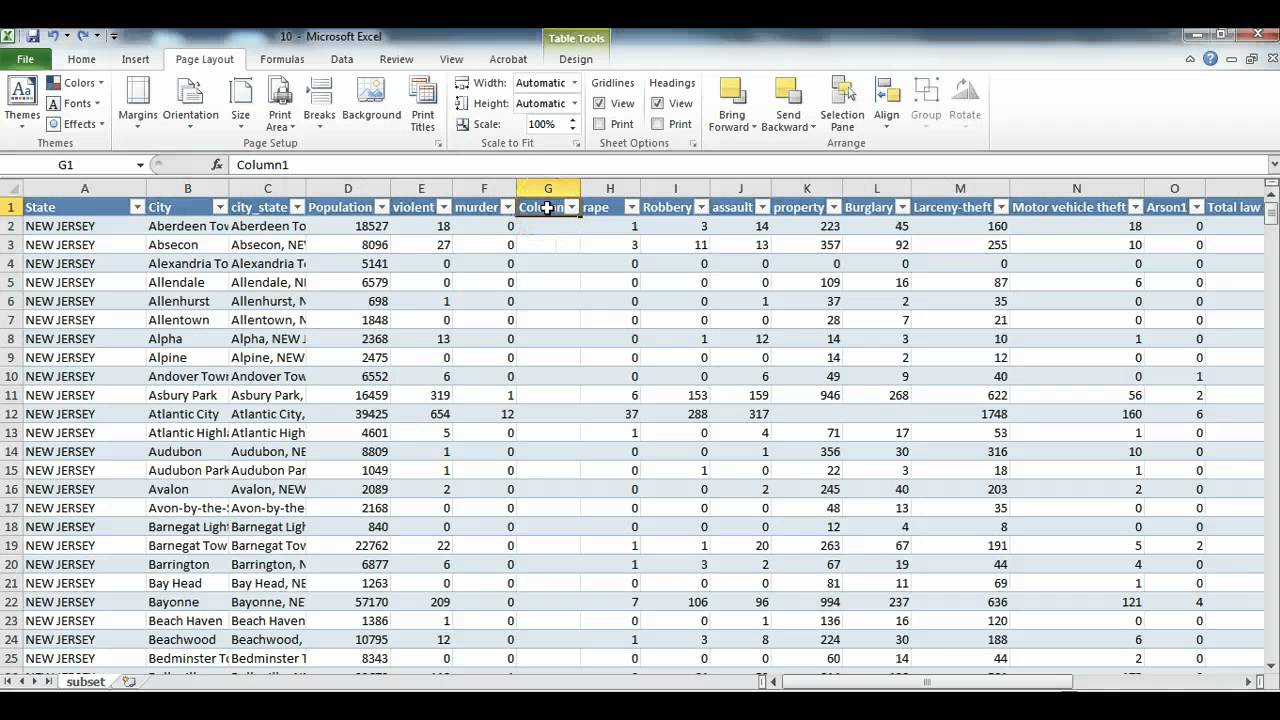1280x720 pixels.
Task: Open theme Colors menu
Action: (75, 83)
